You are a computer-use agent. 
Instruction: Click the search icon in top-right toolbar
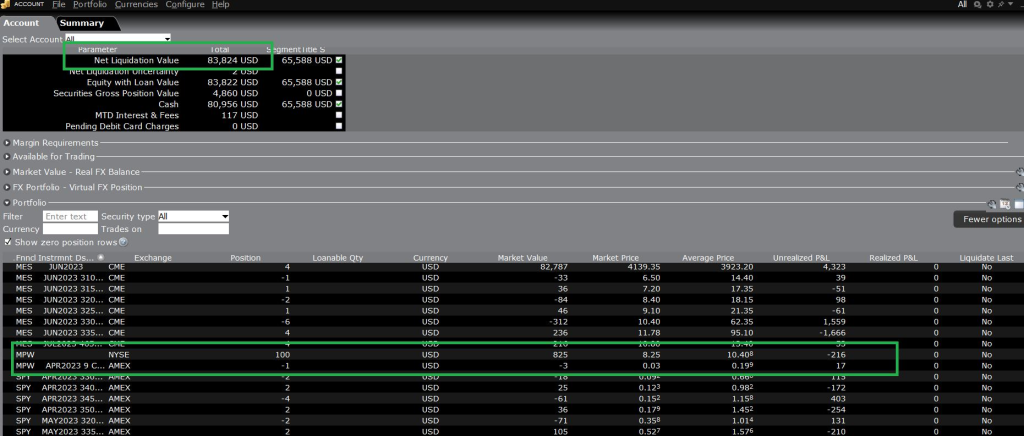(976, 5)
